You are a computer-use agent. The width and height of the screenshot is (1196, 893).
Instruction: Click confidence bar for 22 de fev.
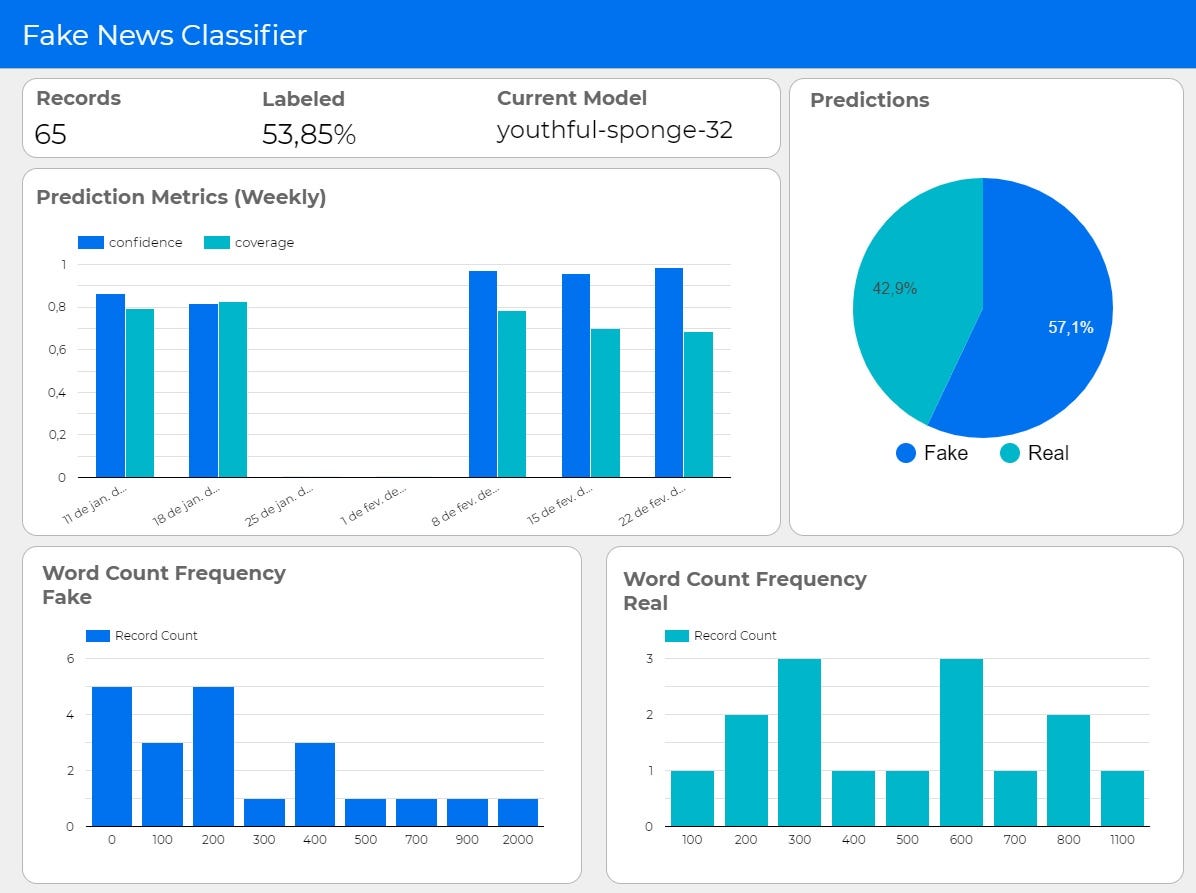point(669,372)
